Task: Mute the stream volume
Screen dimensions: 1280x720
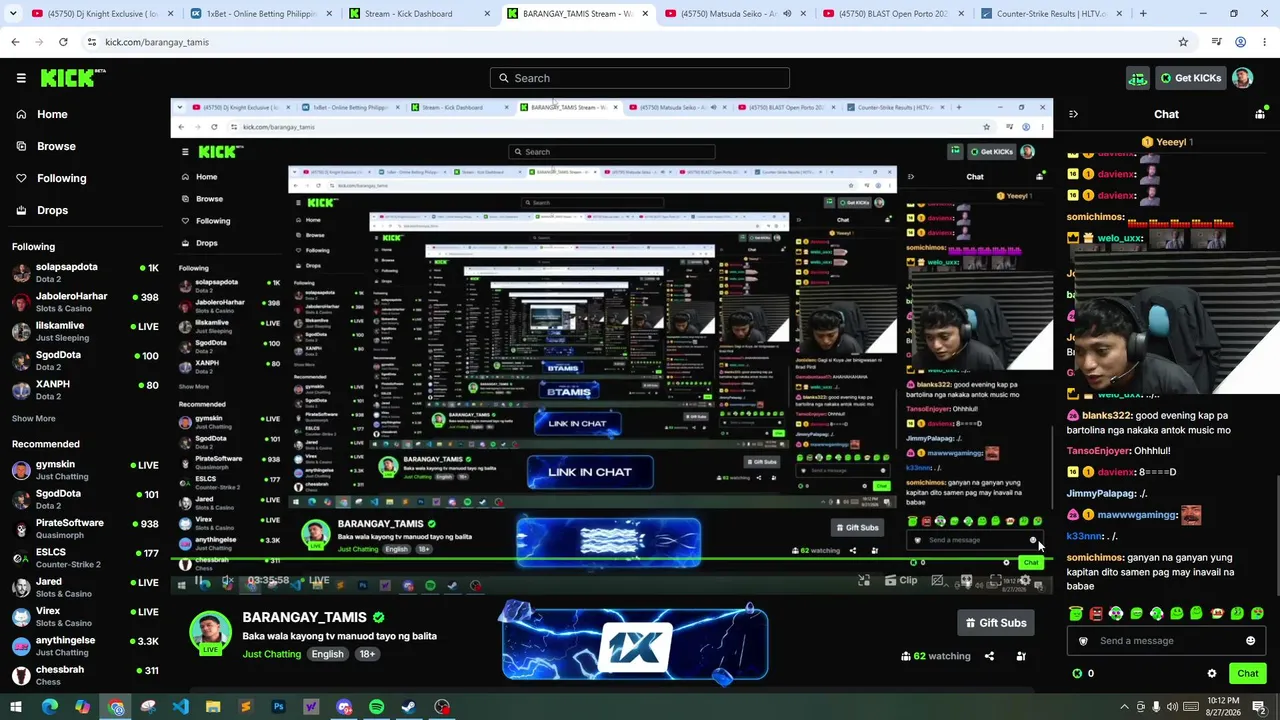Action: [x=228, y=581]
